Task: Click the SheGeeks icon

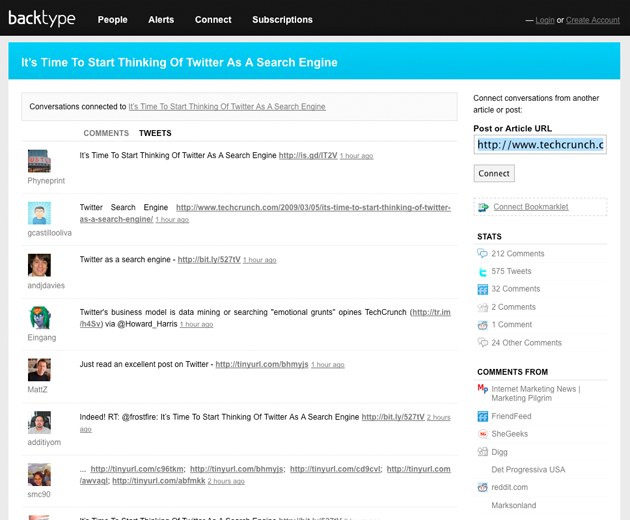Action: [x=483, y=434]
